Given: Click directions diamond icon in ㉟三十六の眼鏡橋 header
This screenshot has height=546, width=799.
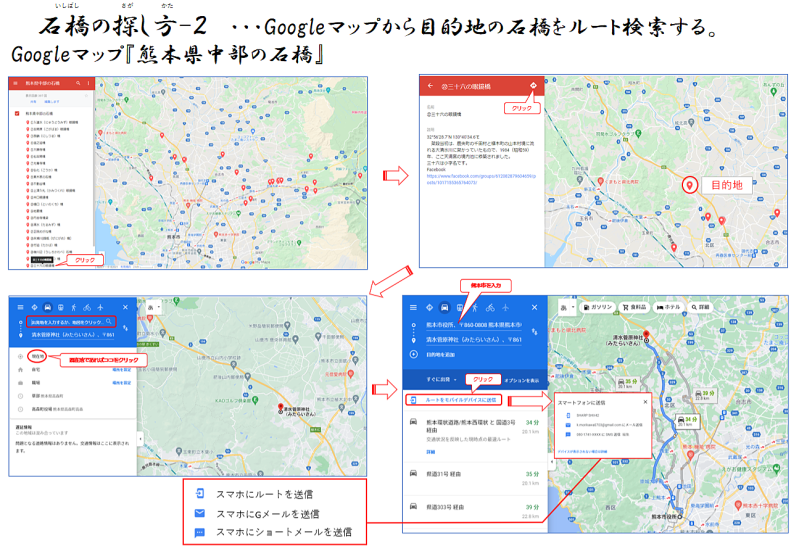Looking at the screenshot, I should [533, 86].
